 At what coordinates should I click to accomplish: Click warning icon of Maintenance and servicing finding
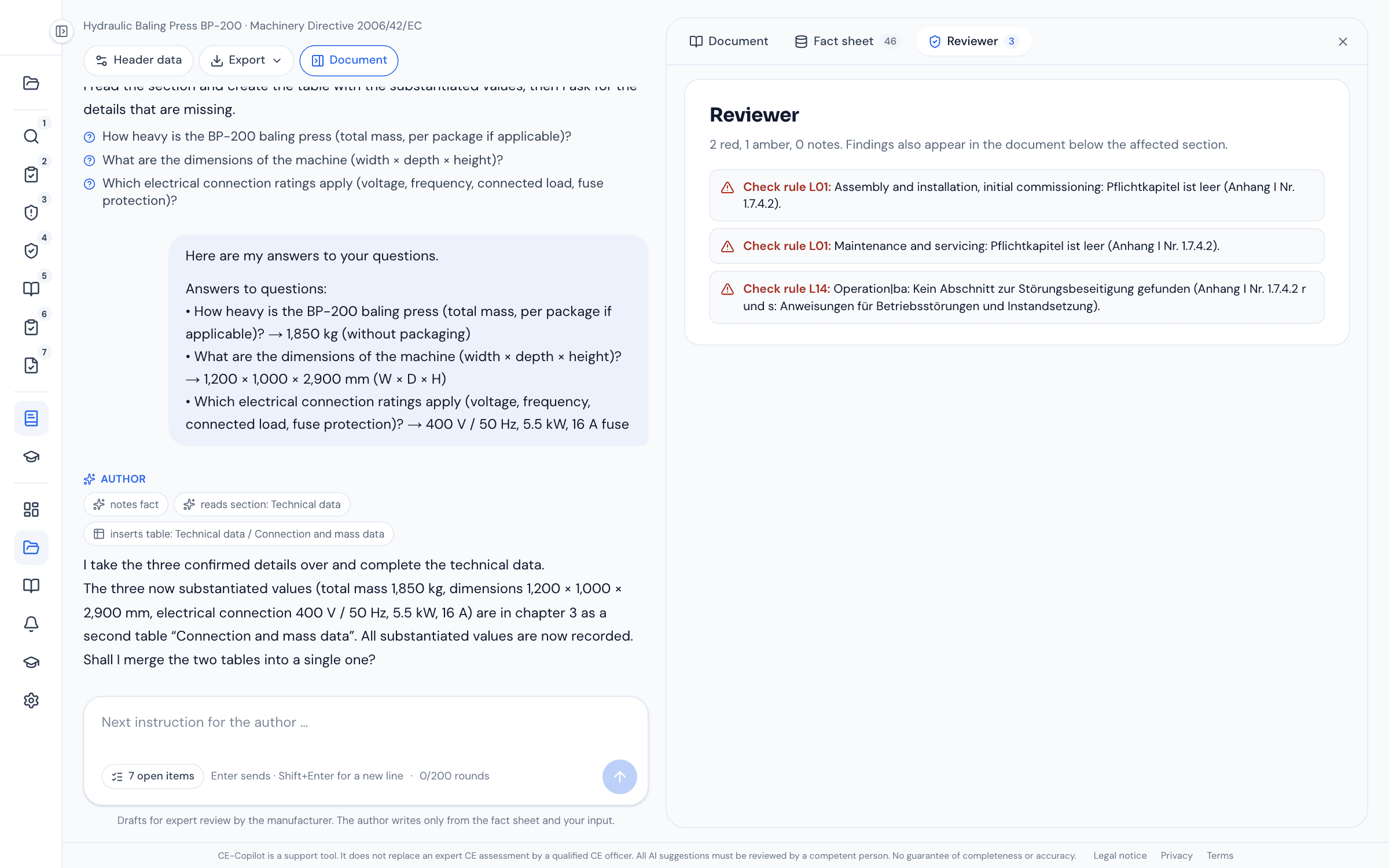(x=727, y=247)
